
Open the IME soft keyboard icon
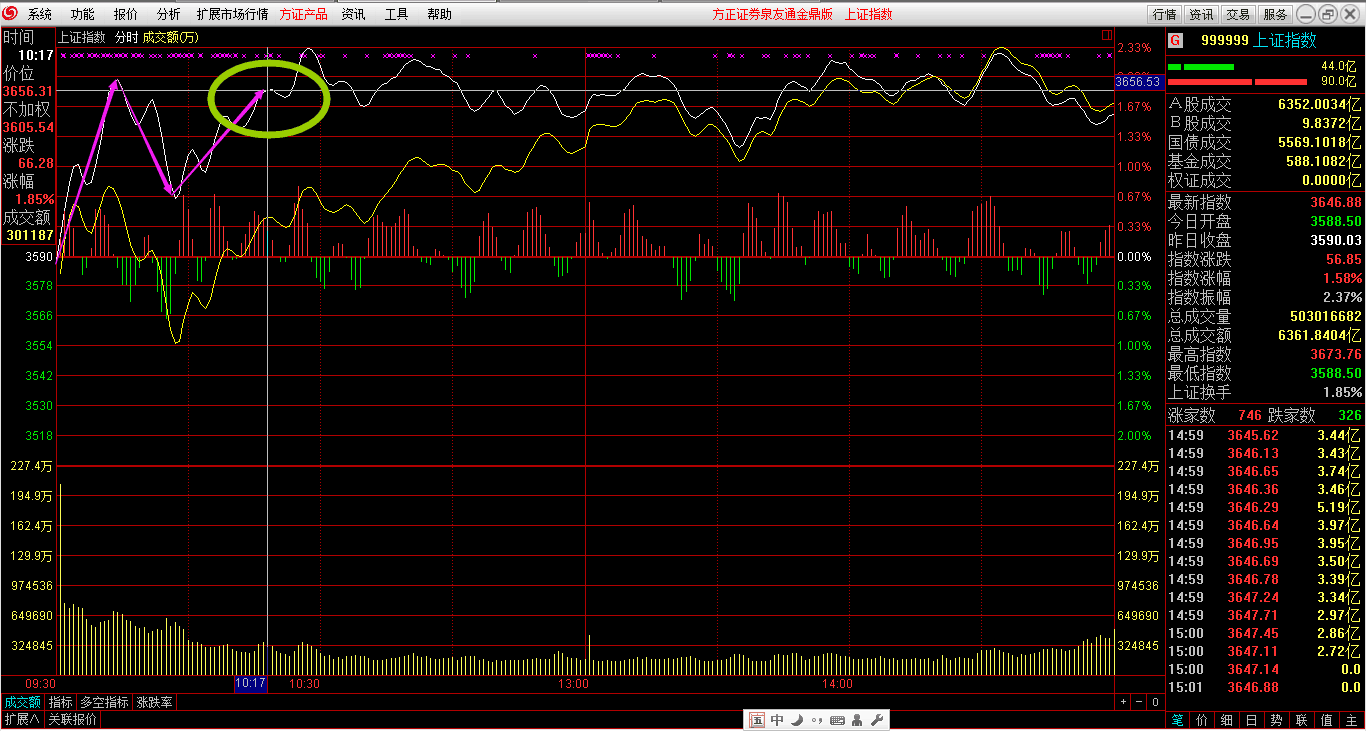(x=837, y=720)
